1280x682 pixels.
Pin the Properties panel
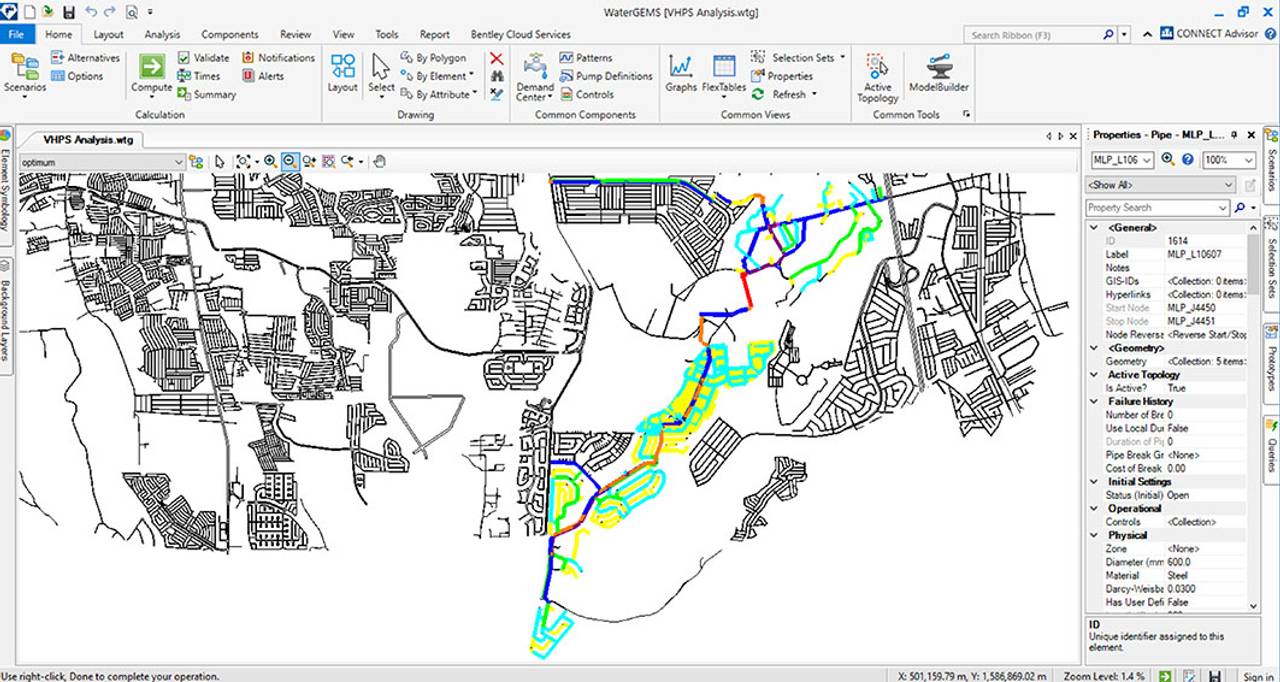coord(1234,134)
